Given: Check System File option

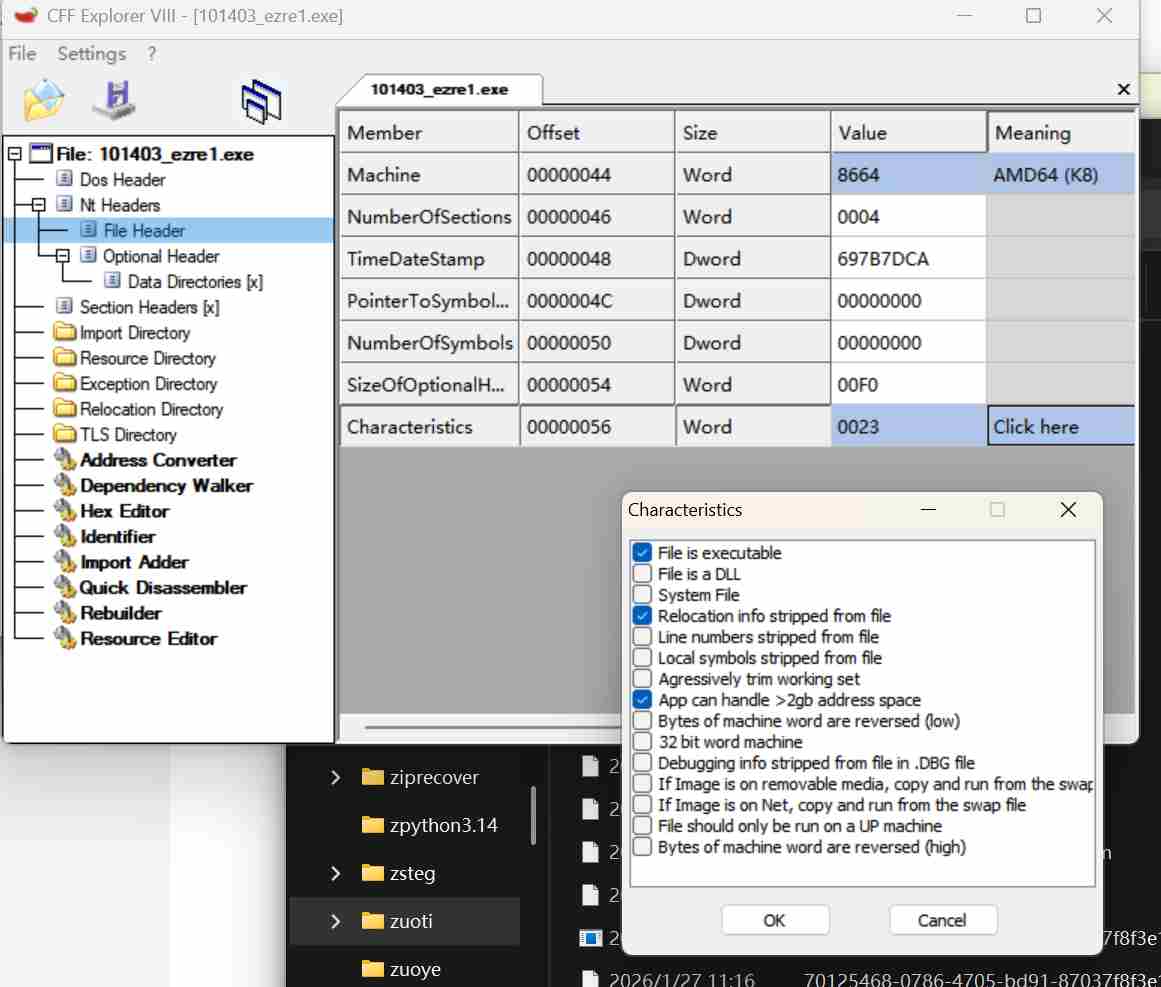Looking at the screenshot, I should click(643, 595).
